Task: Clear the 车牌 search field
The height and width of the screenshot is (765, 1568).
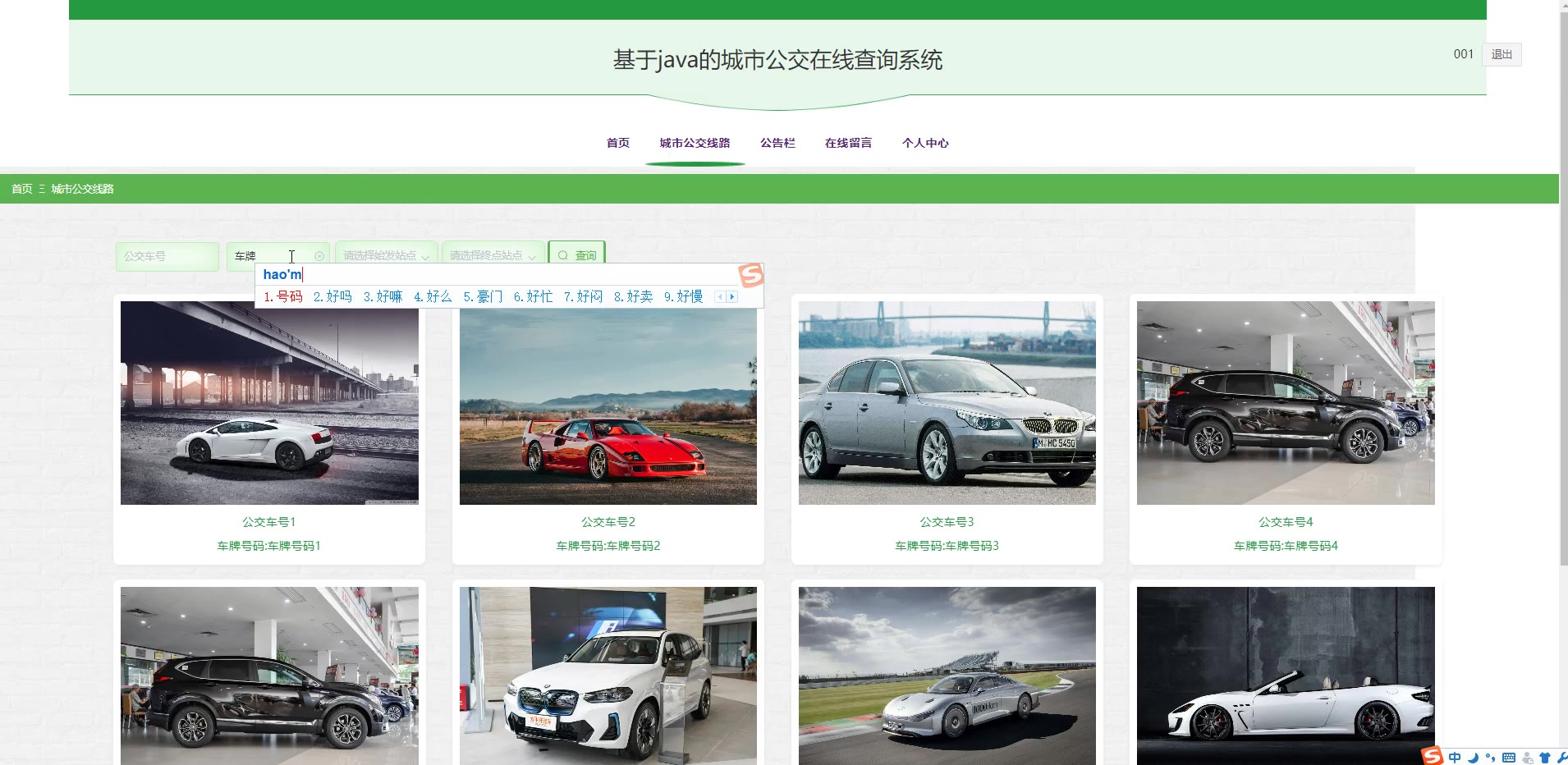Action: [319, 256]
